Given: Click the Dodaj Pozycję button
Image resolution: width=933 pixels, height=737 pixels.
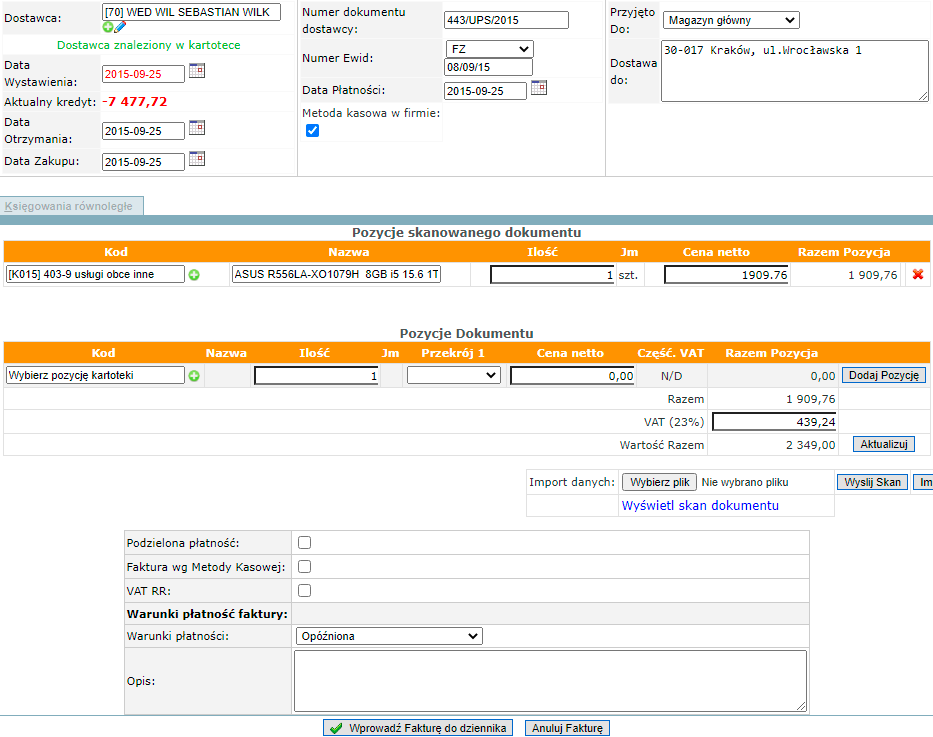Looking at the screenshot, I should [x=884, y=375].
